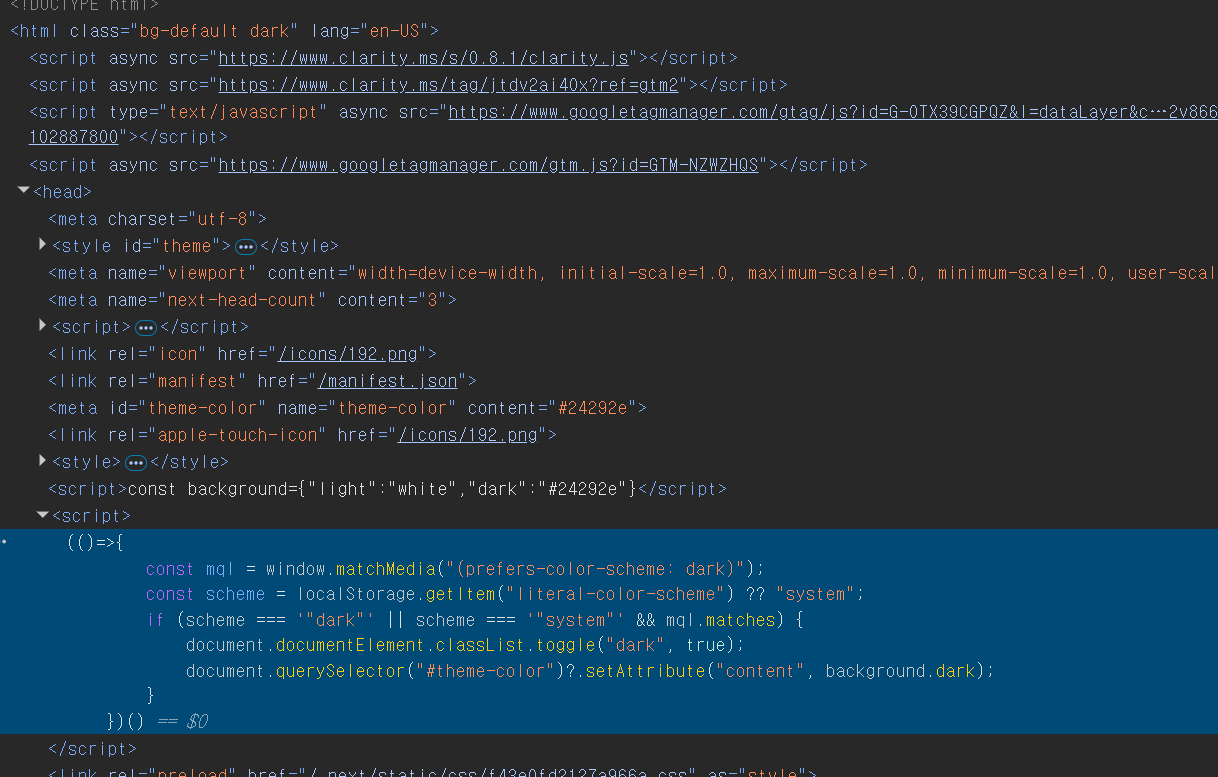This screenshot has width=1218, height=777.
Task: Click the next-head-count content value "3"
Action: click(x=432, y=300)
